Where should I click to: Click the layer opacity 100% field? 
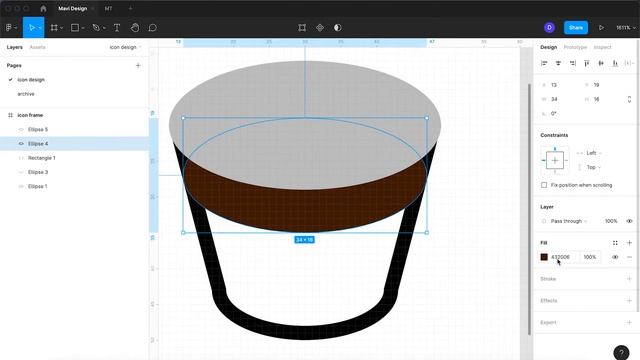611,221
